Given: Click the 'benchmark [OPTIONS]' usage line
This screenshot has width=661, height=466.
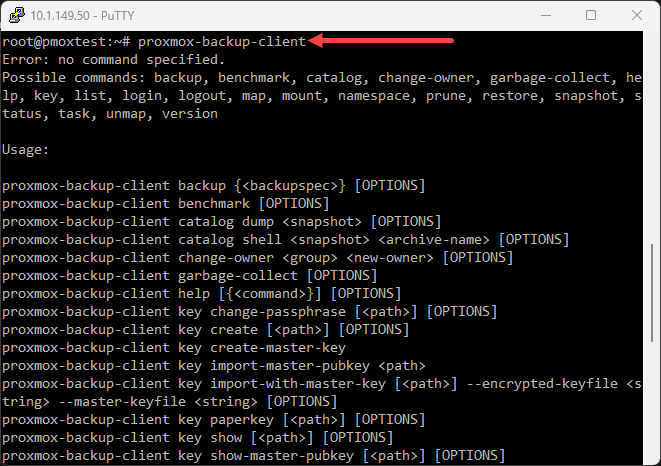Looking at the screenshot, I should 165,204.
